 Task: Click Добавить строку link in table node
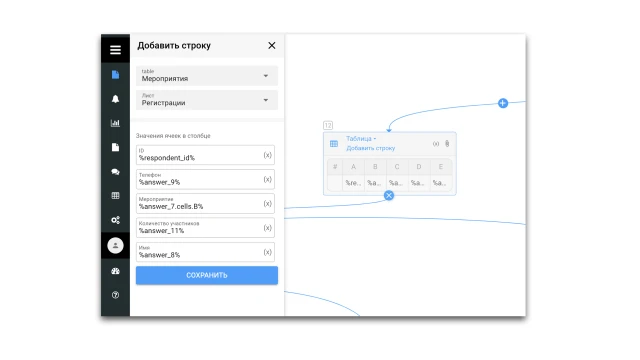click(x=371, y=148)
